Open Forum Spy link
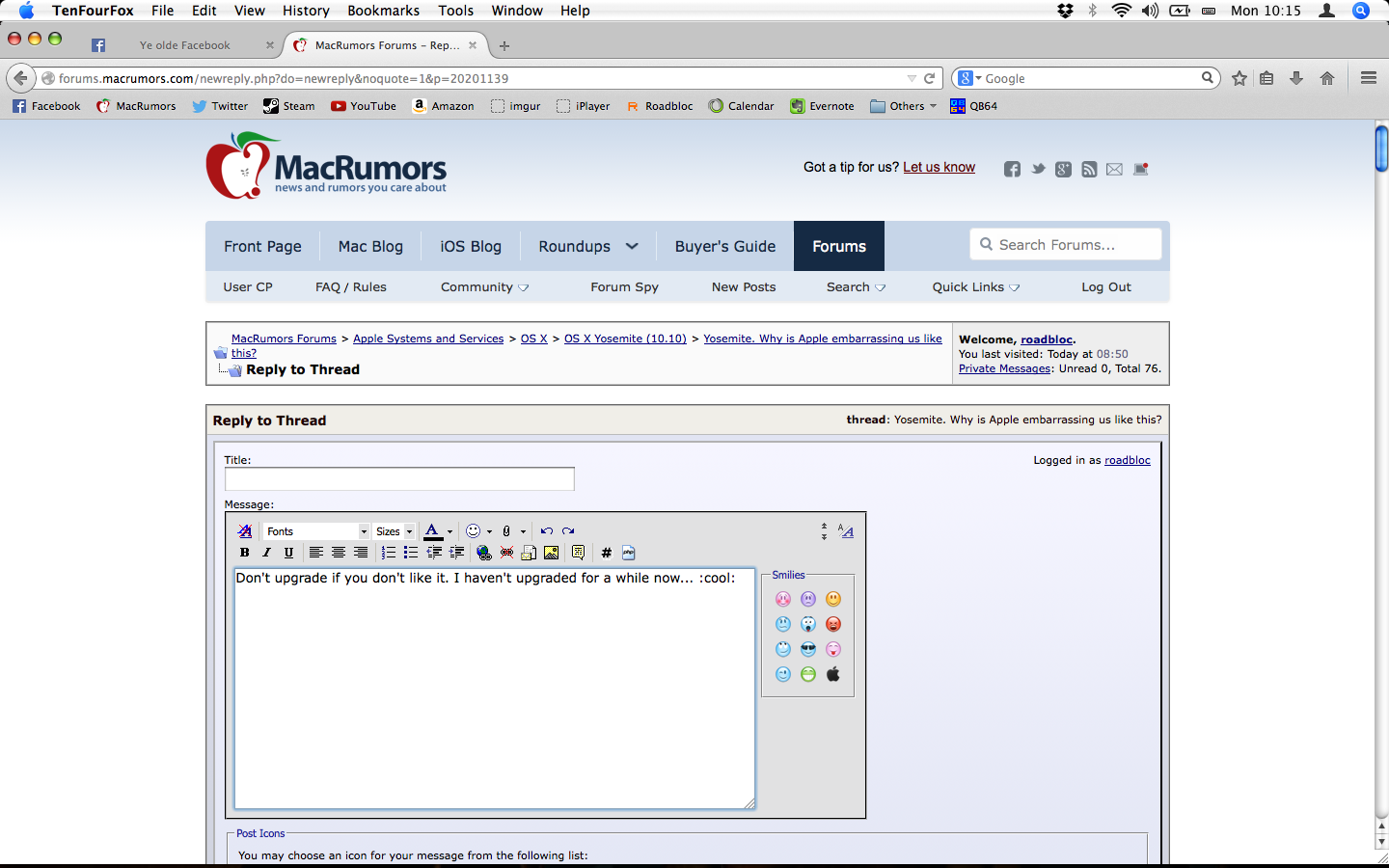The height and width of the screenshot is (868, 1389). tap(625, 287)
